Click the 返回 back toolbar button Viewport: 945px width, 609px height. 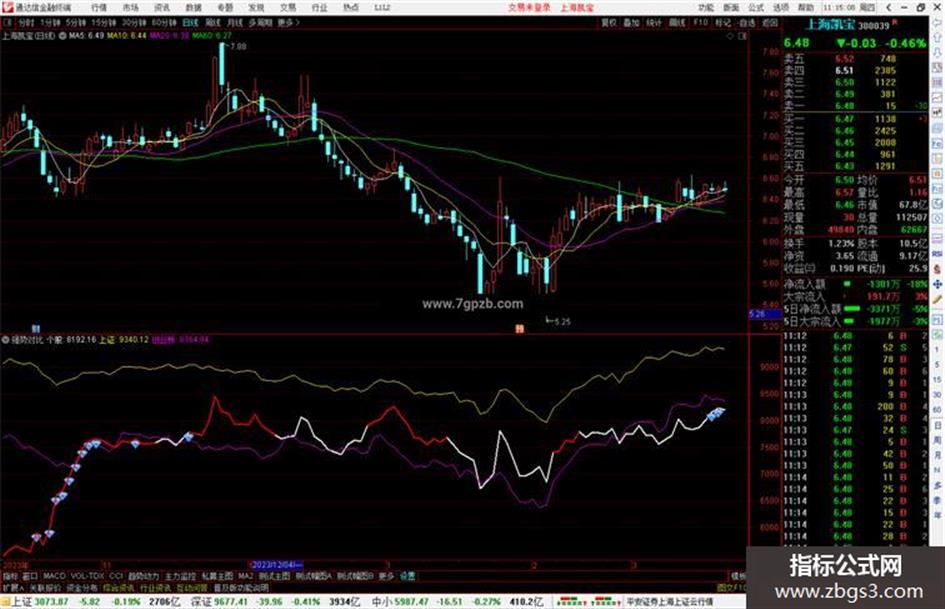click(770, 22)
